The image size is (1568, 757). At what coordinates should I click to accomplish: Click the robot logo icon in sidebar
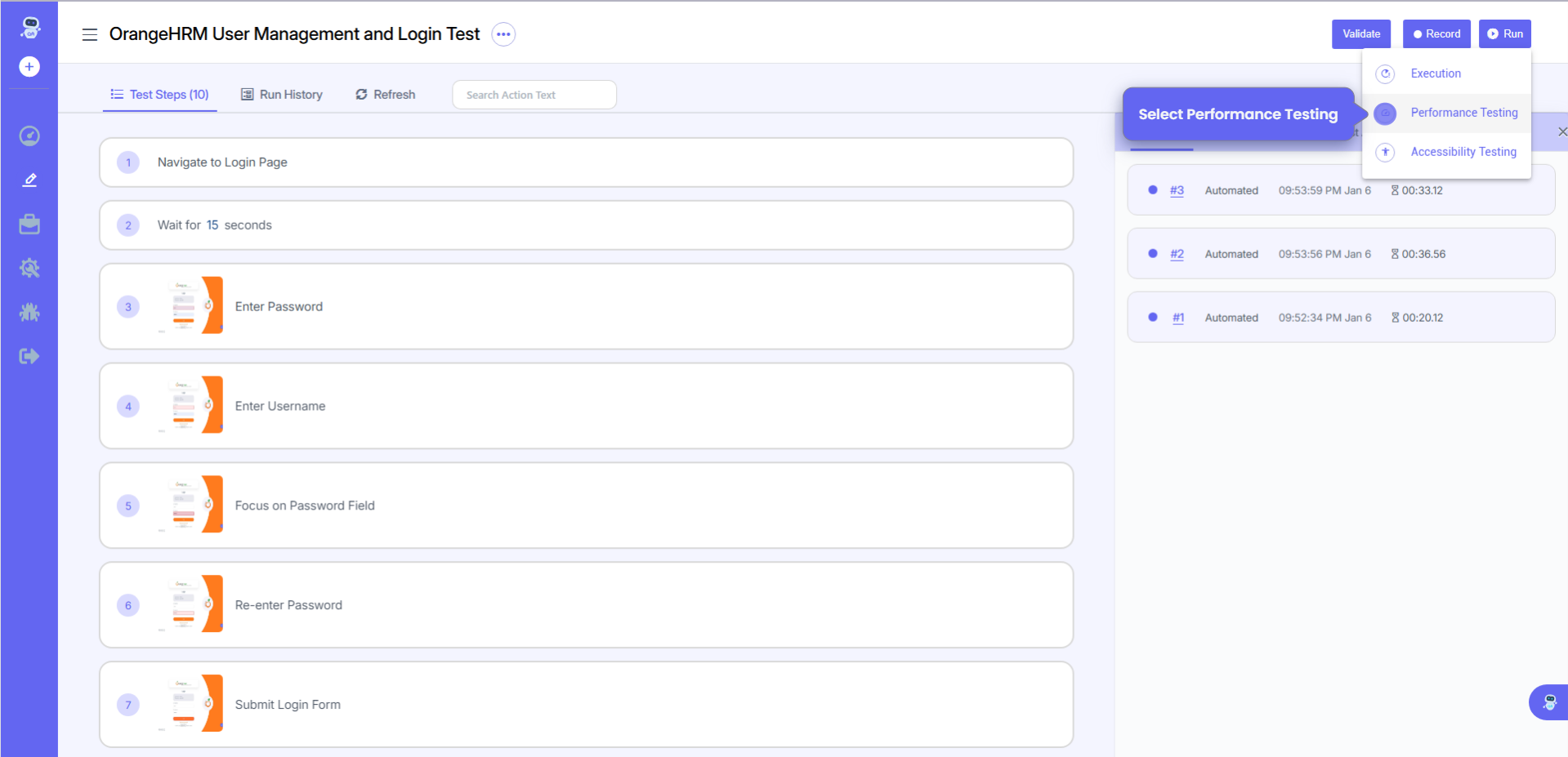pos(30,27)
